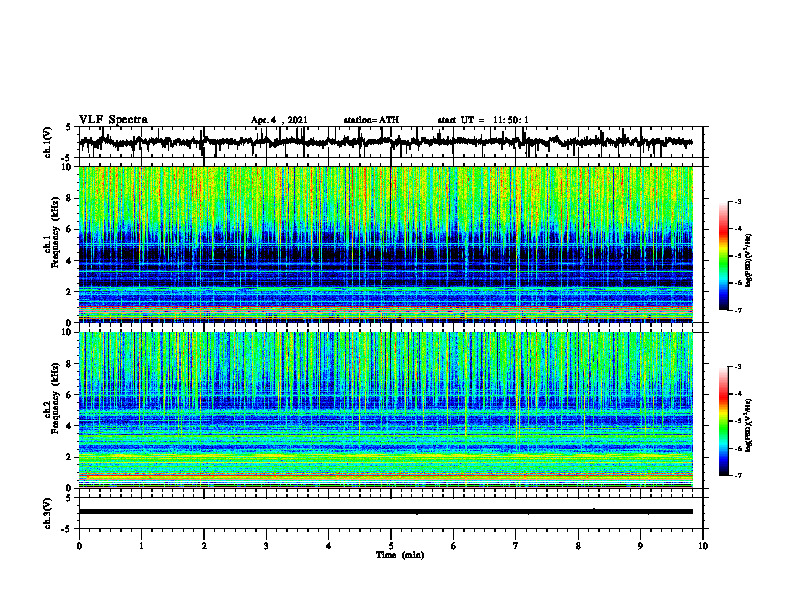Click time tick label "7" on the x-axis

click(516, 546)
